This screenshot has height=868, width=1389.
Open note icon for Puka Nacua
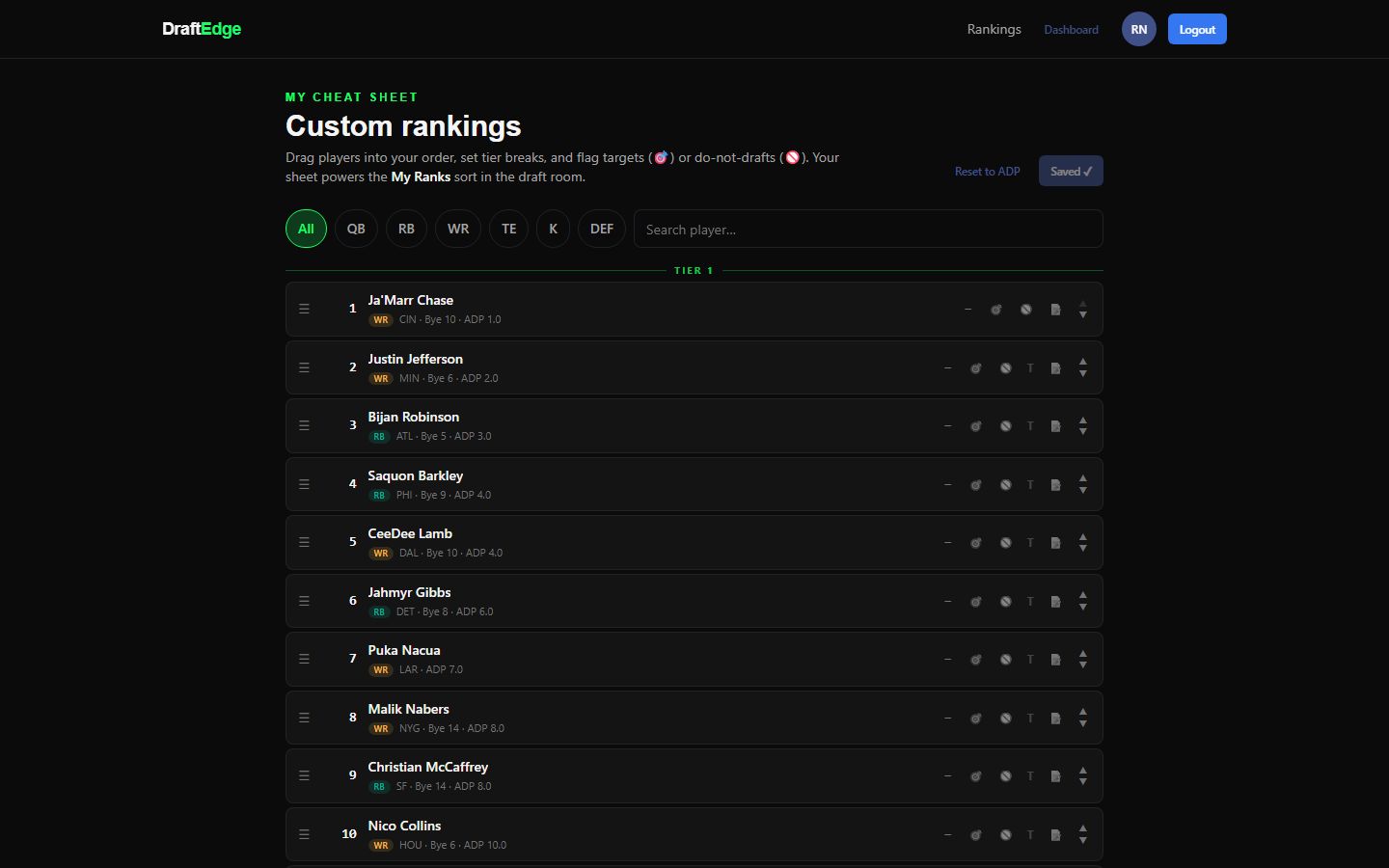(1055, 660)
